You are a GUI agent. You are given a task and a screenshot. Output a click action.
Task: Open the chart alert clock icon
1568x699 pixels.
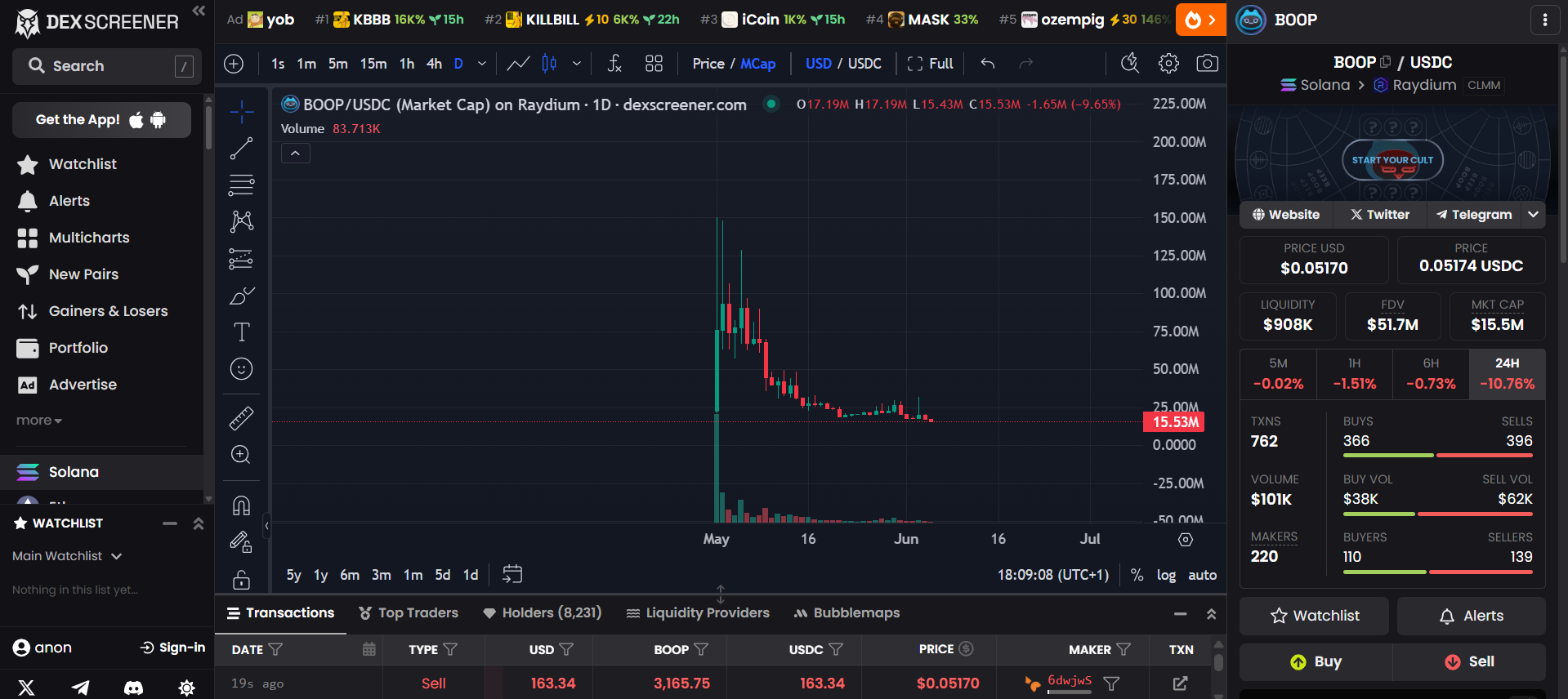coord(1130,64)
